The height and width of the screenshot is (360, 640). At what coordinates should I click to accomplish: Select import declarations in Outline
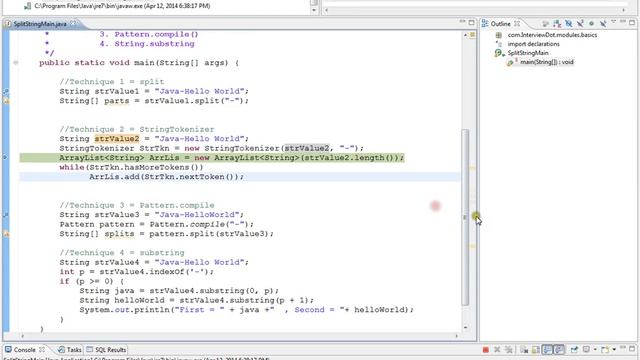533,44
